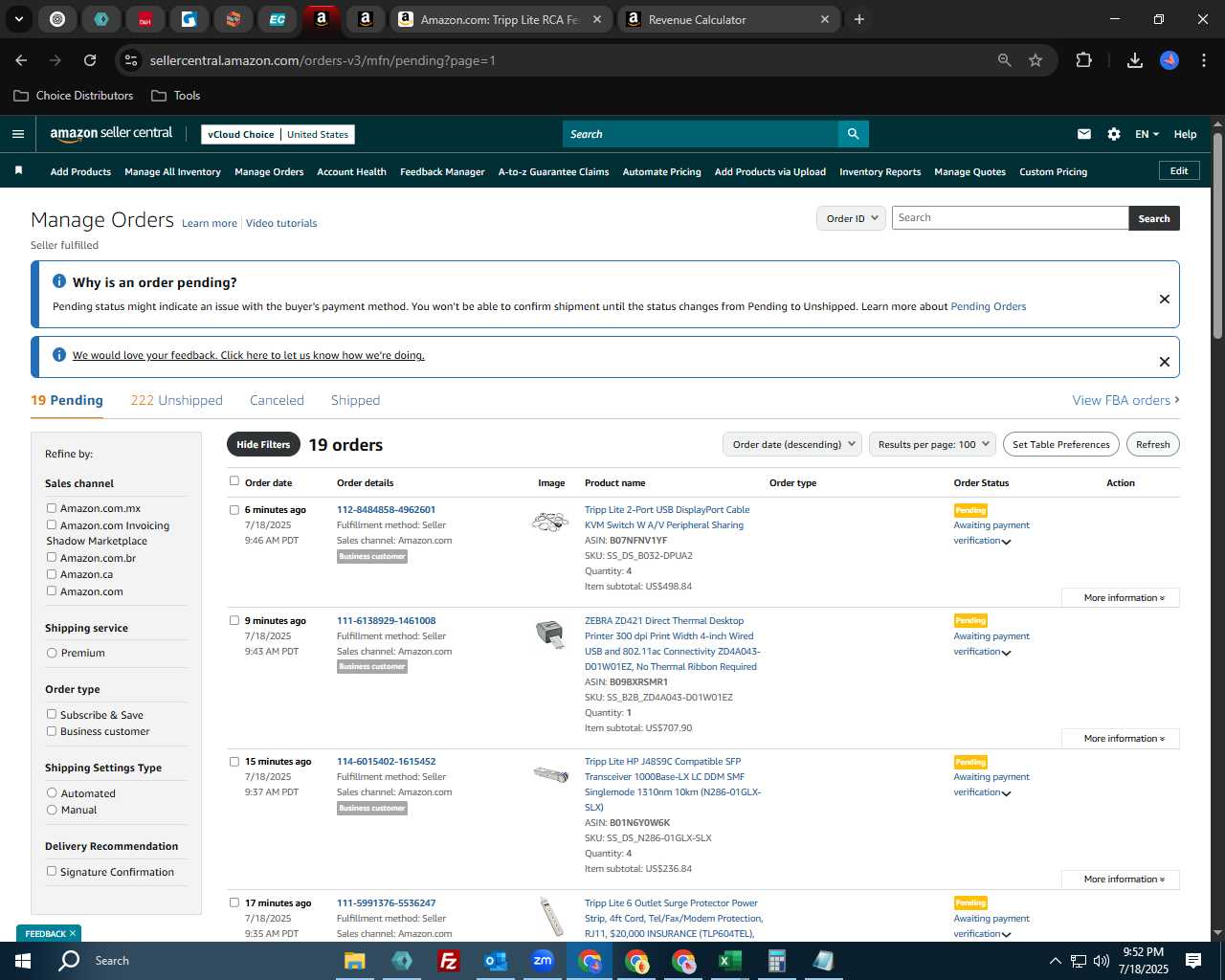
Task: Open the vCloud Choice marketplace switcher
Action: tap(278, 134)
